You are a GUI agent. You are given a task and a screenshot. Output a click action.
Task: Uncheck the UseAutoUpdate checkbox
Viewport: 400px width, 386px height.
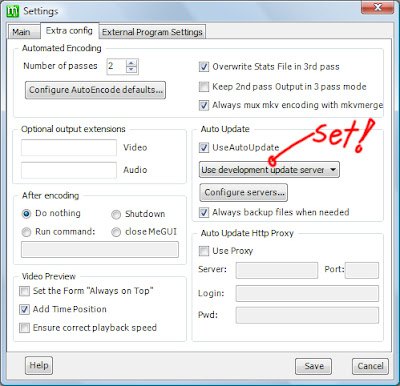(x=204, y=148)
